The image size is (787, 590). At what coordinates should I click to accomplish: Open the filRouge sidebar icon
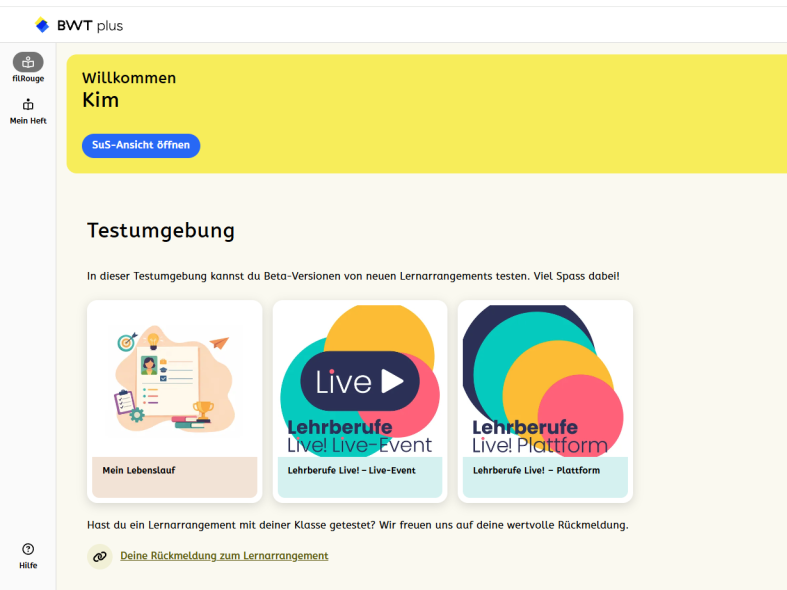[28, 62]
